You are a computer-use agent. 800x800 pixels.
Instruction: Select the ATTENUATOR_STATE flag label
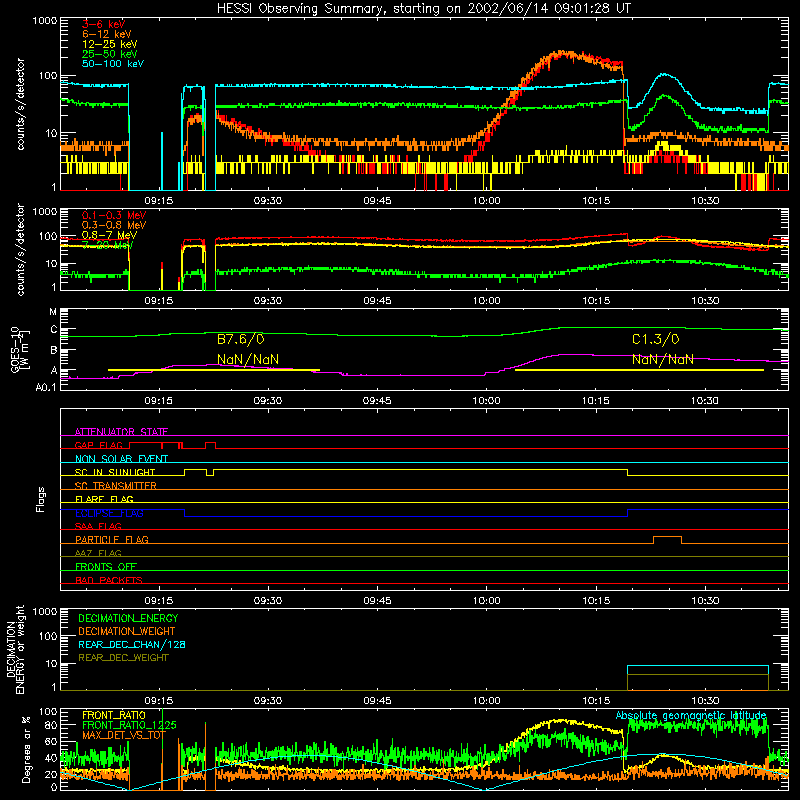tap(121, 432)
